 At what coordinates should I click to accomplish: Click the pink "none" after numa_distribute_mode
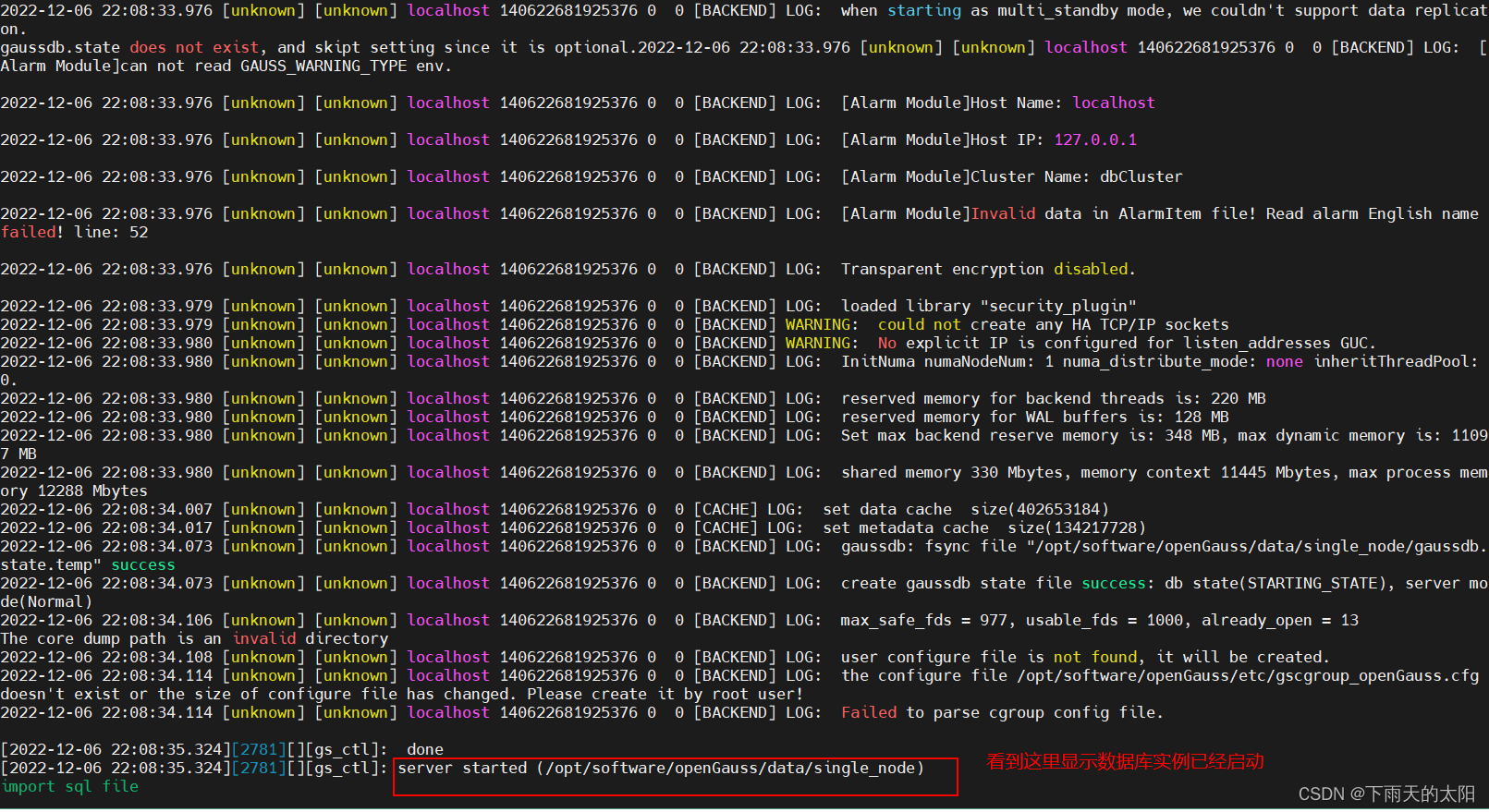(x=1285, y=362)
